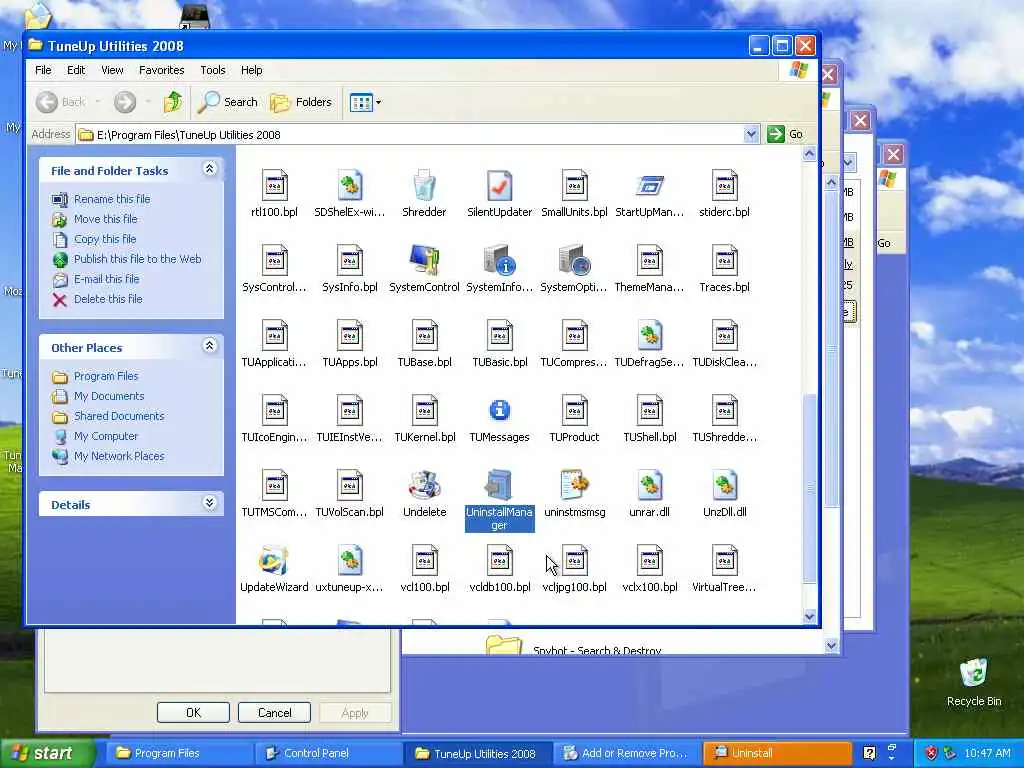Open Shared Documents in Other Places
Image resolution: width=1024 pixels, height=768 pixels.
[119, 416]
